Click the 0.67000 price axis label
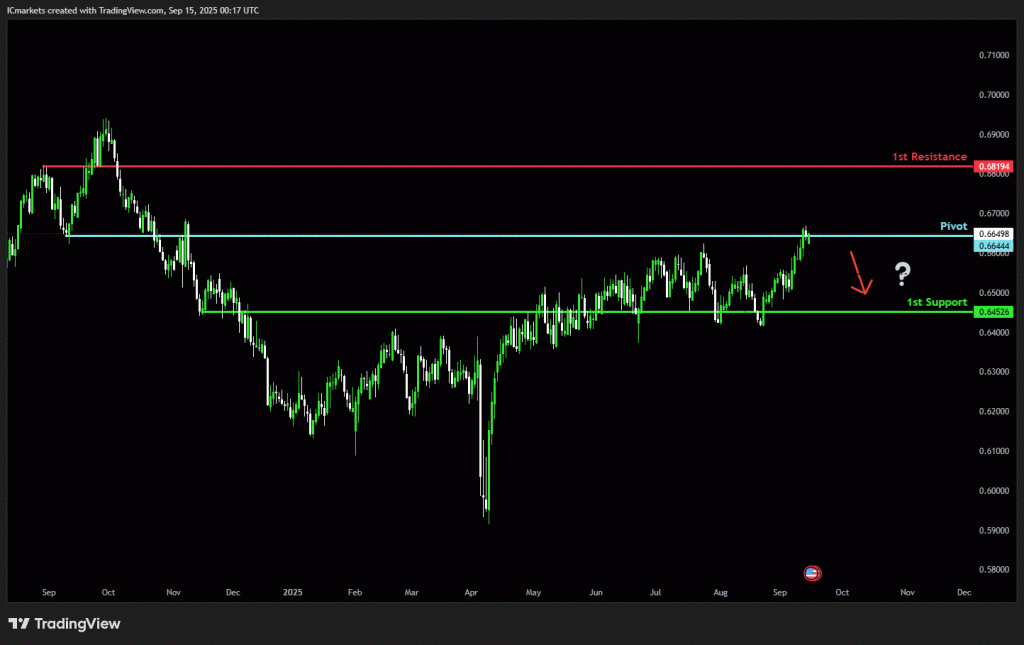The image size is (1024, 645). [x=994, y=213]
